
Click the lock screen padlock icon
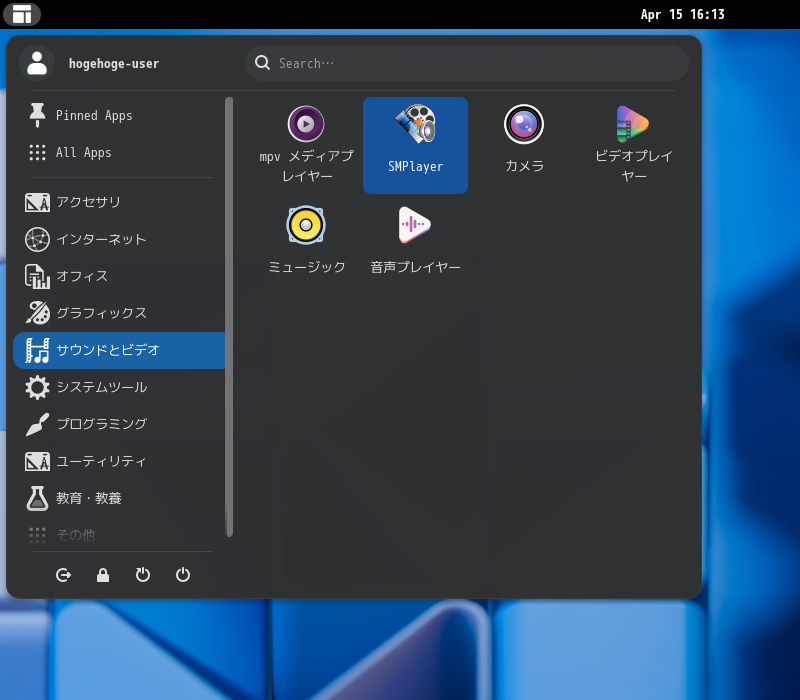(103, 575)
